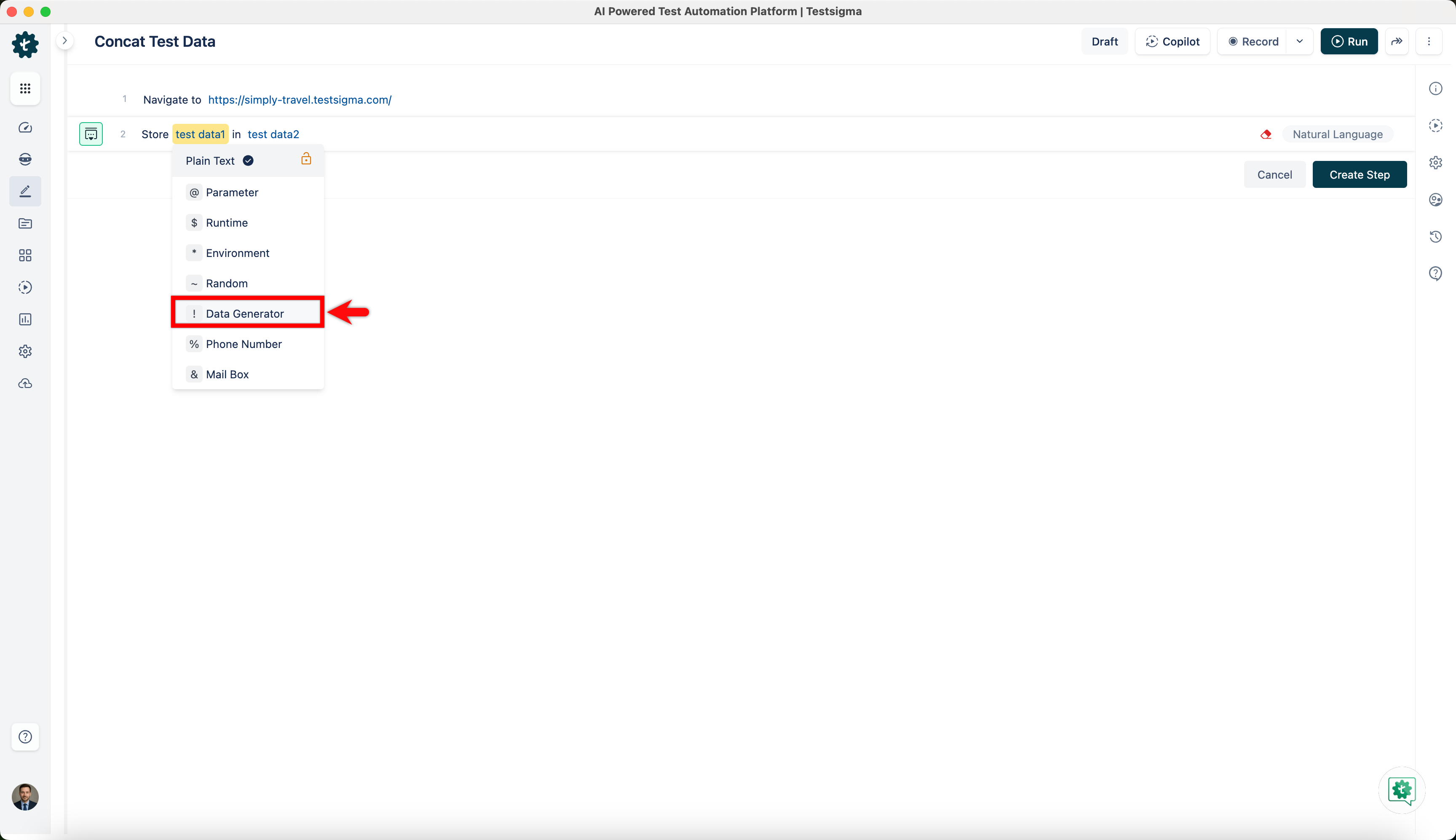
Task: Open the dashboard gauge icon in sidebar
Action: (x=25, y=128)
